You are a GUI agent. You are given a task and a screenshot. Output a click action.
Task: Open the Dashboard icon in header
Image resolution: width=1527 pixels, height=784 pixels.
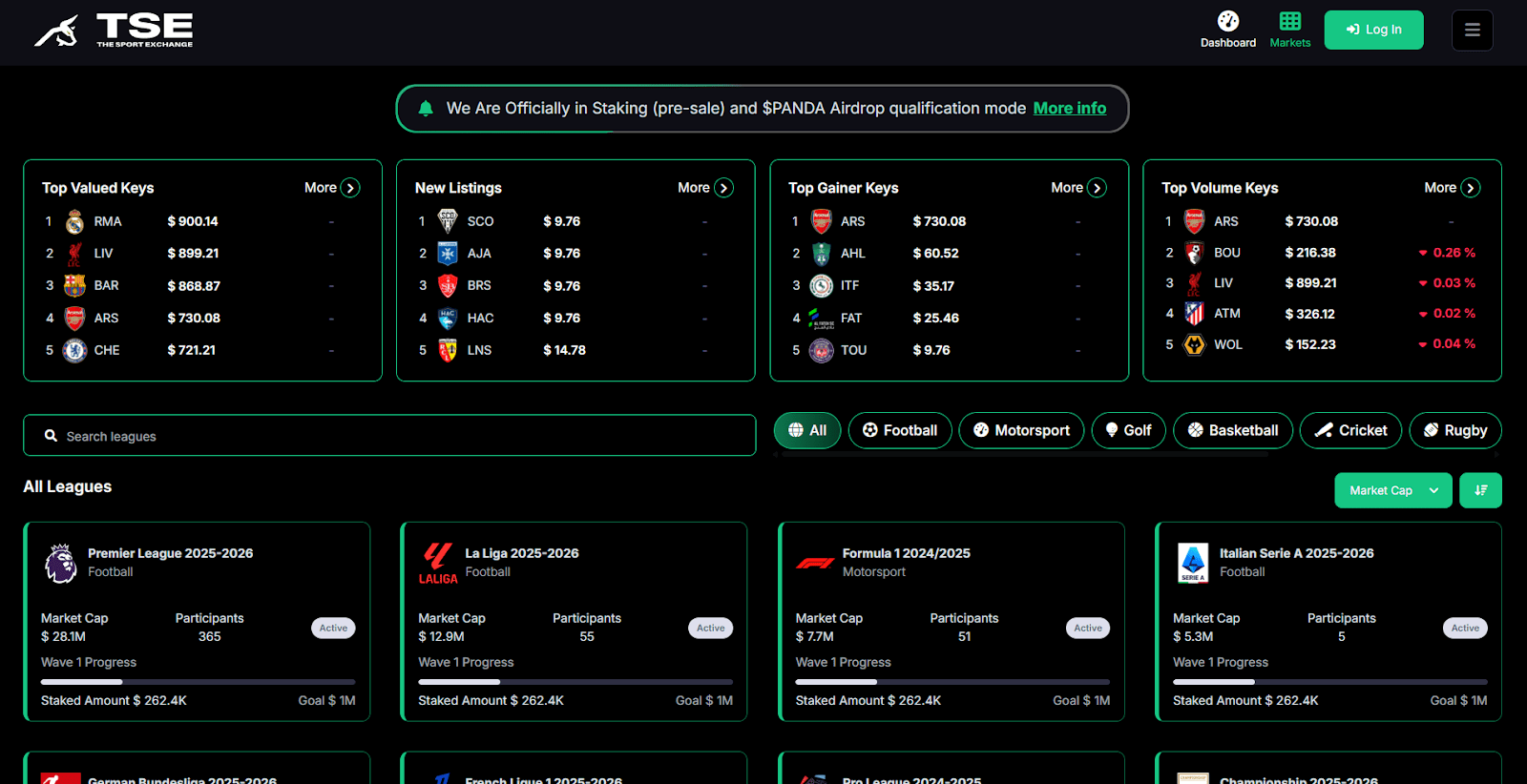(1227, 22)
